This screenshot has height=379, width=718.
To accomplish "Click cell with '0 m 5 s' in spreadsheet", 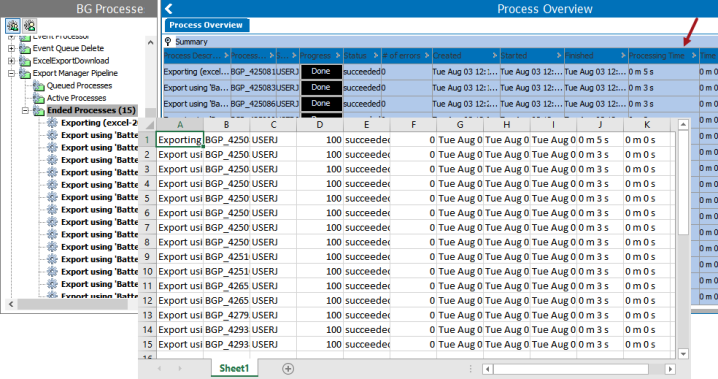I will click(x=600, y=140).
